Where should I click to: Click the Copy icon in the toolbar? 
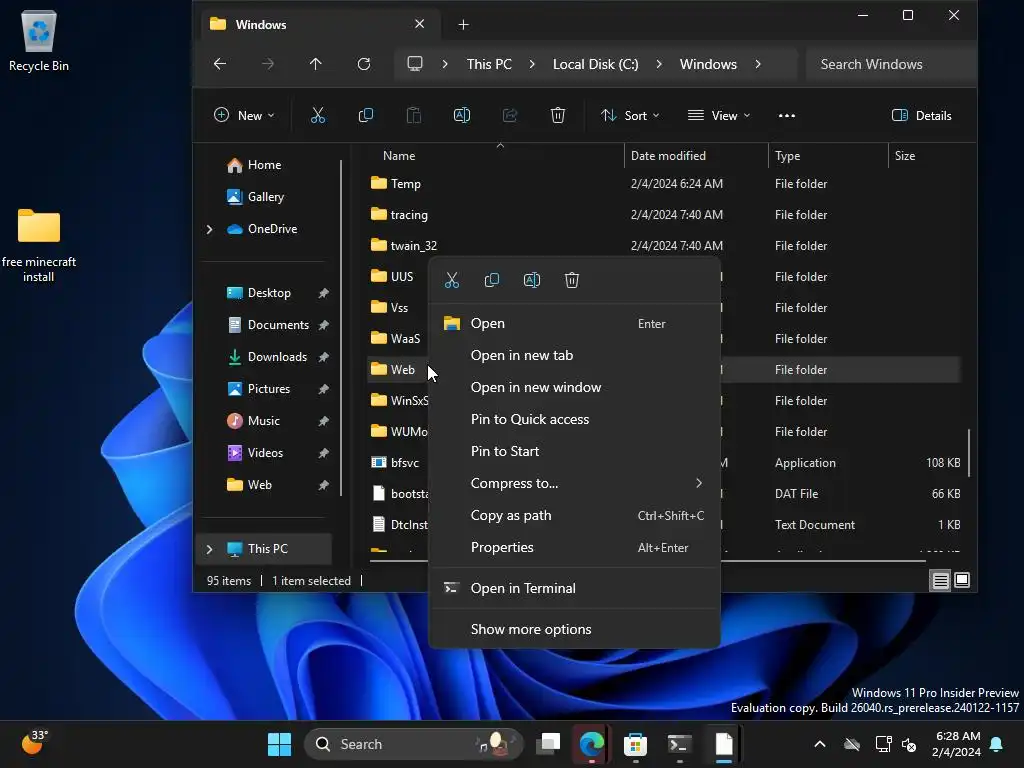tap(366, 116)
